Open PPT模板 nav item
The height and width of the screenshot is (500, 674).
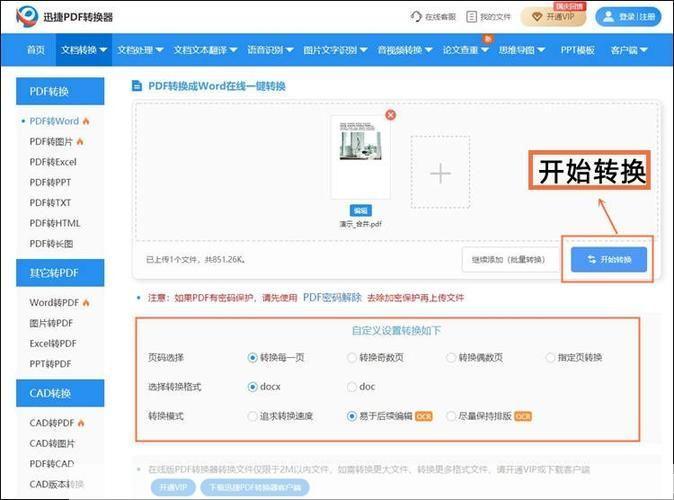pos(577,50)
